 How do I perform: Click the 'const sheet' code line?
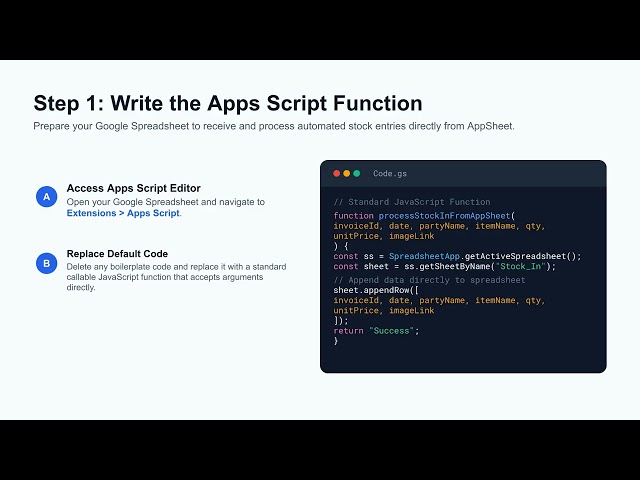pos(444,267)
